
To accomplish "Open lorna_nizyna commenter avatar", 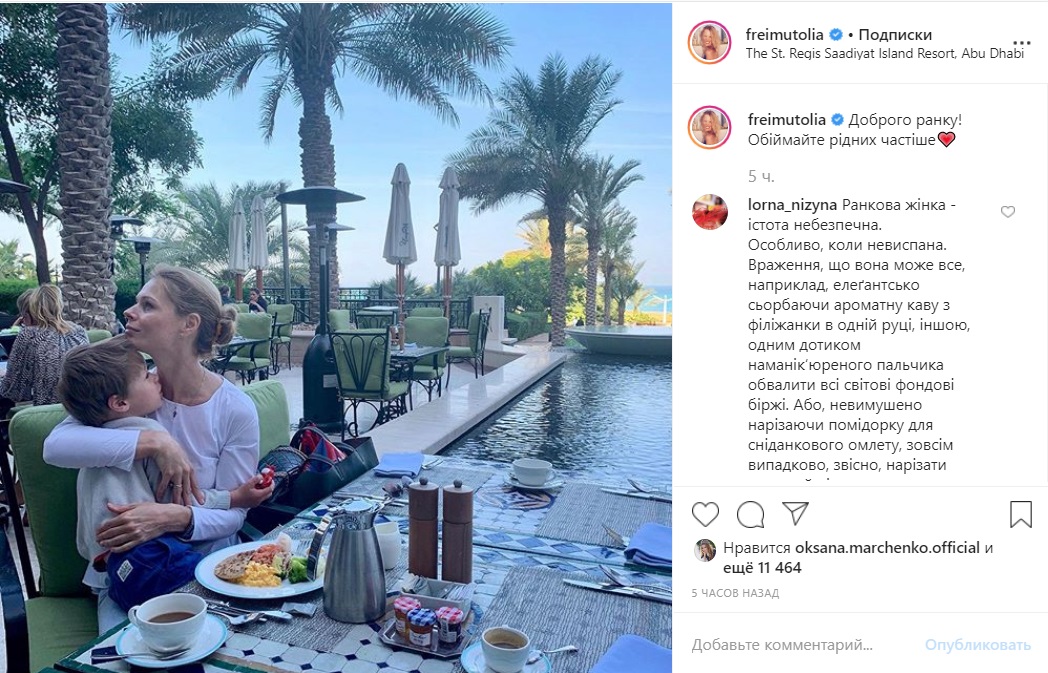I will (x=710, y=213).
